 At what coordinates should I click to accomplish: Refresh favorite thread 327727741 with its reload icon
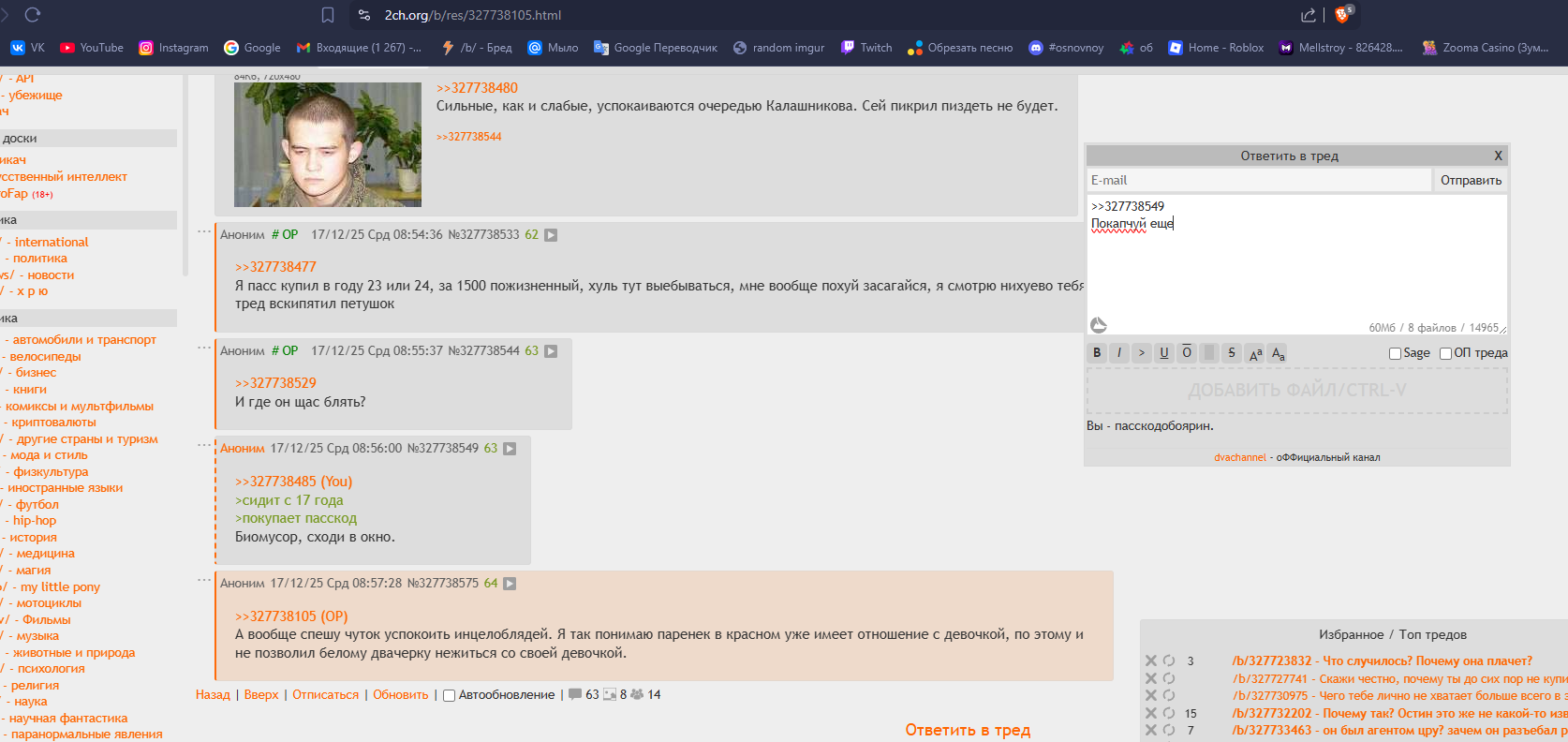click(1169, 678)
